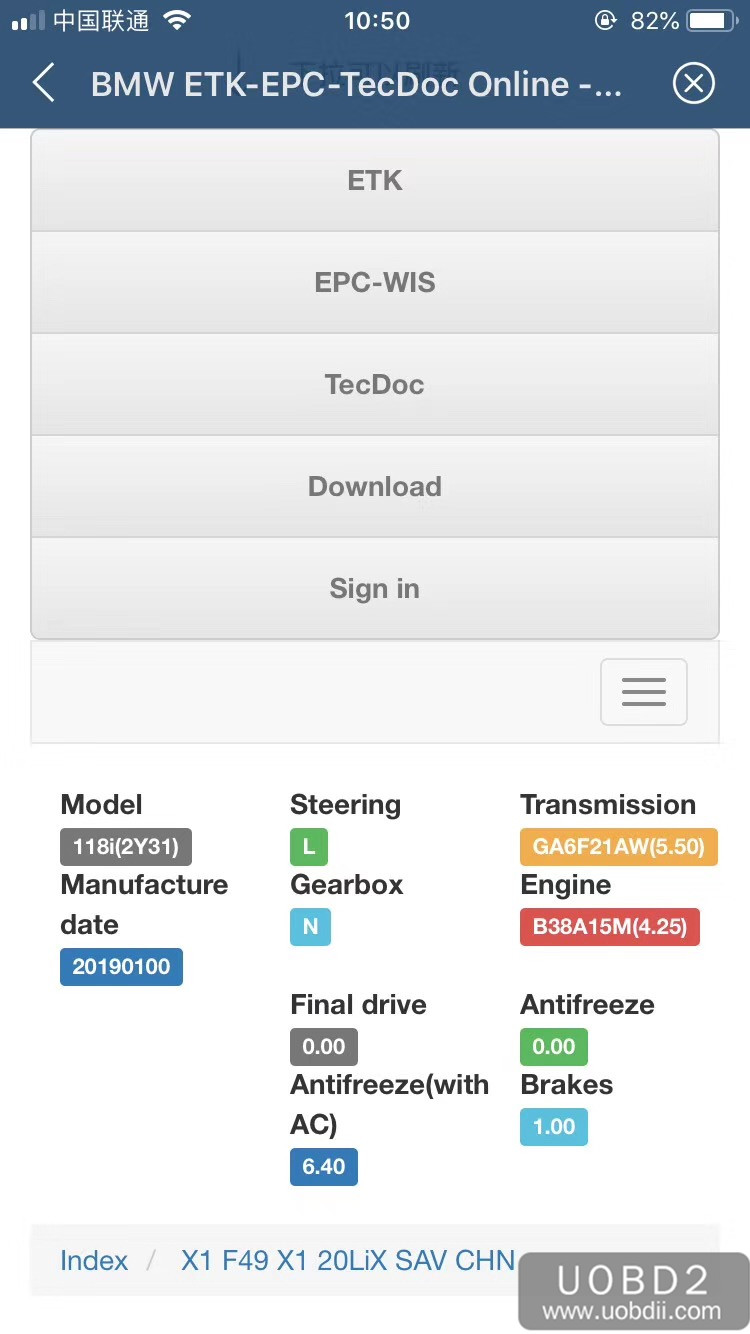Open the Sign in page
The height and width of the screenshot is (1334, 750).
(x=375, y=588)
